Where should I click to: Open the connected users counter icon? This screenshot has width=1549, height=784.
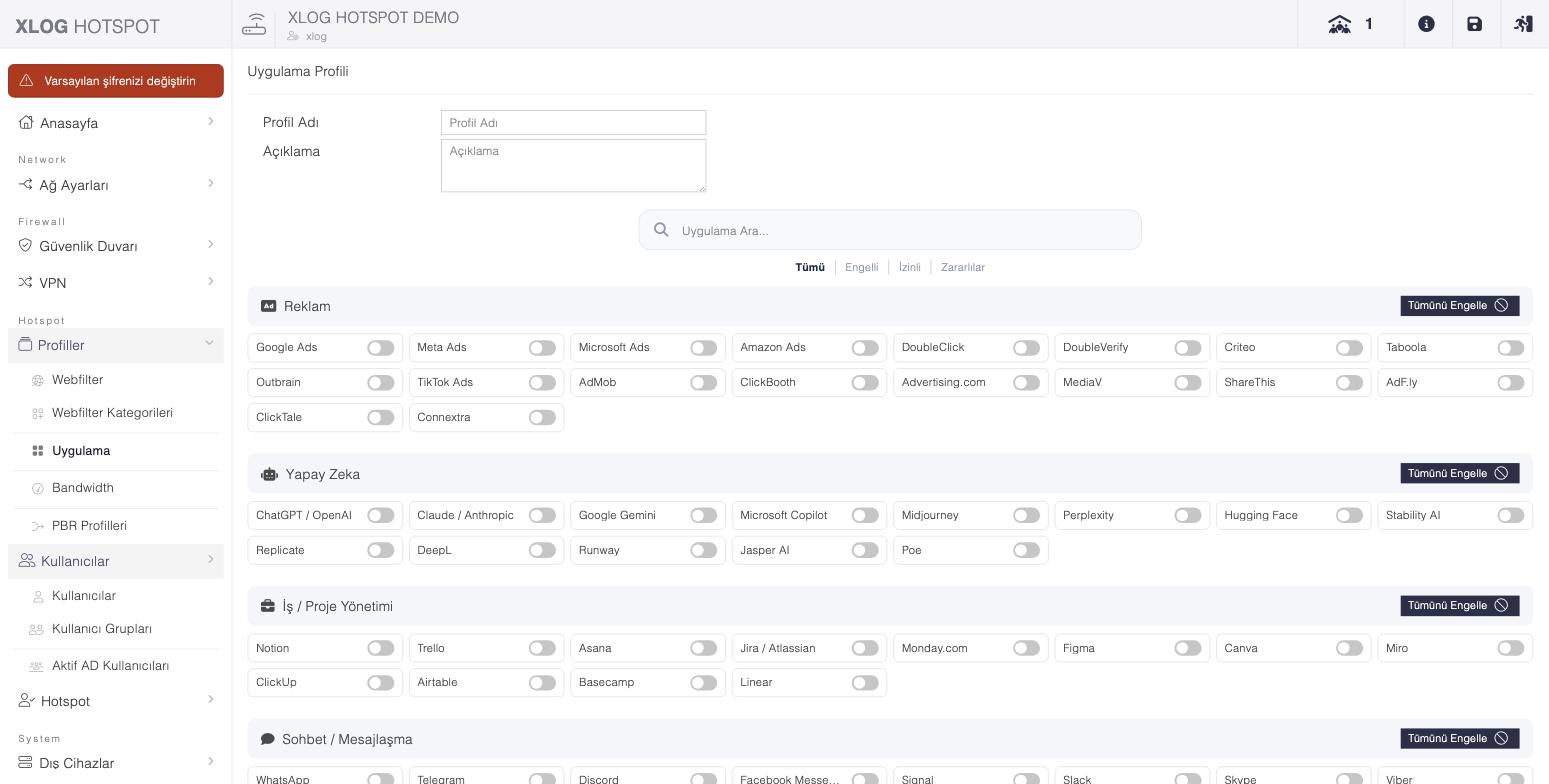point(1339,24)
